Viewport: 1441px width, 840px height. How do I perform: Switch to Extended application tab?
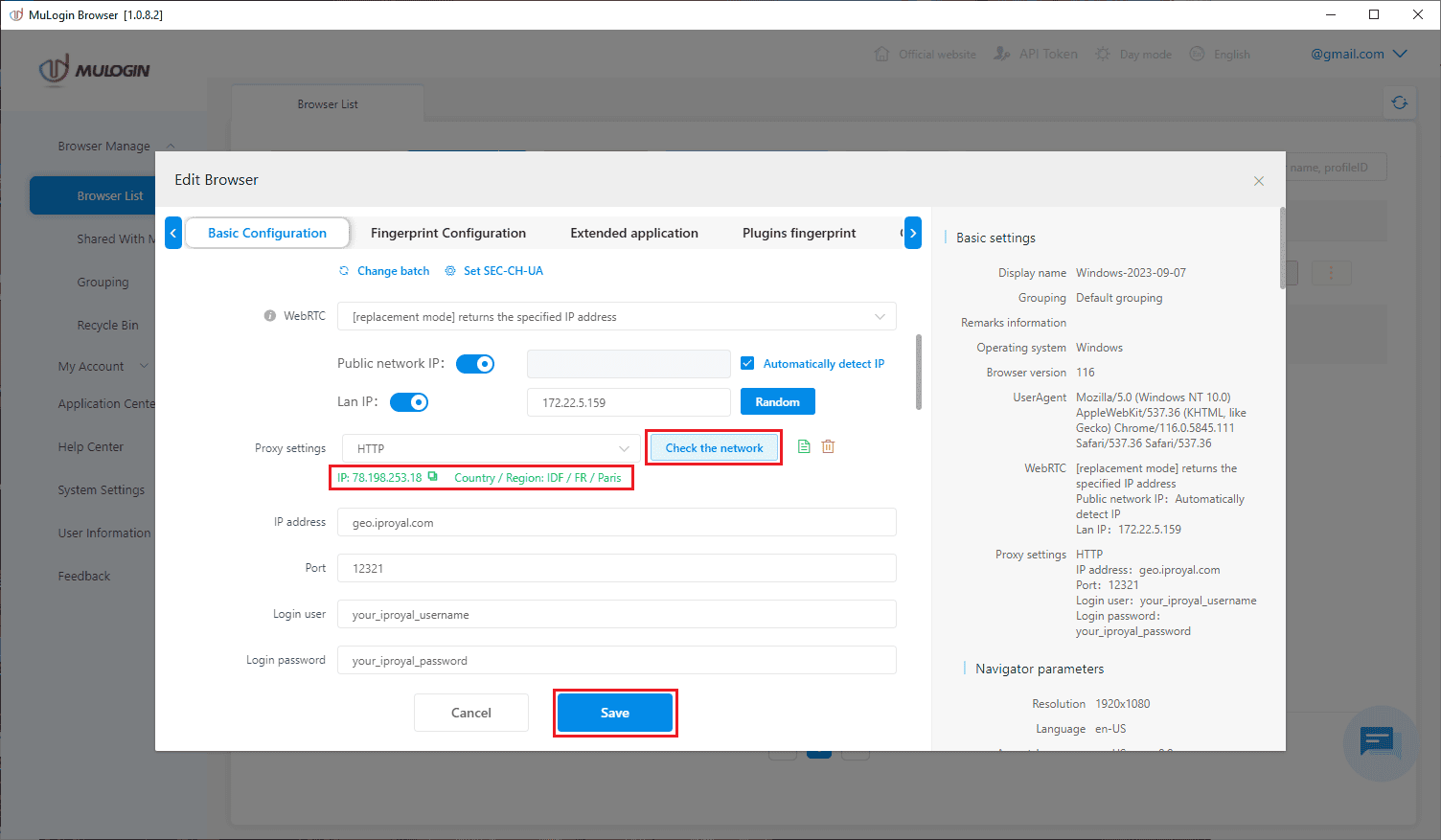634,233
